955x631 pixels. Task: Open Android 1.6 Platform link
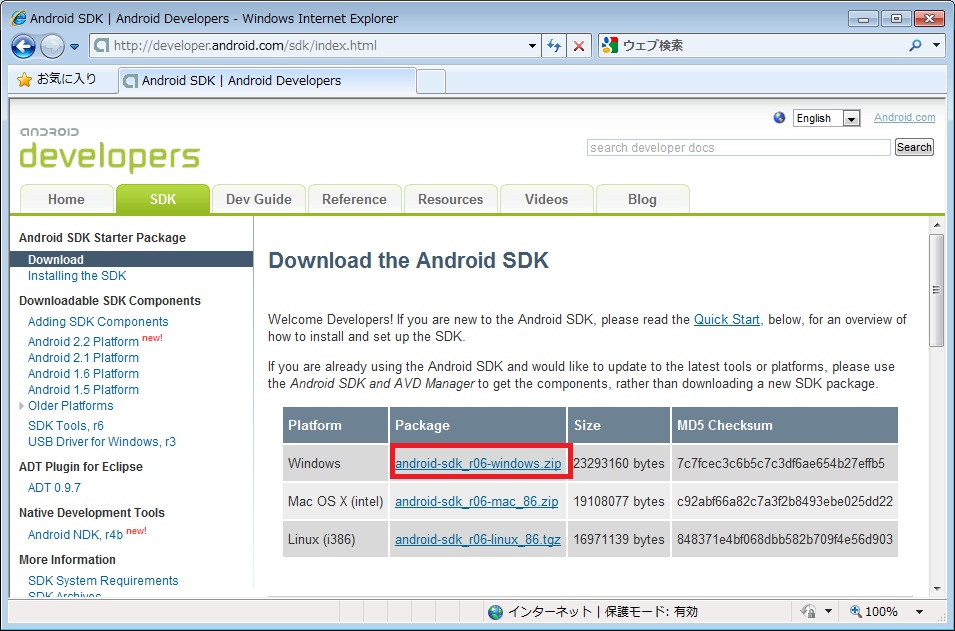[x=83, y=373]
